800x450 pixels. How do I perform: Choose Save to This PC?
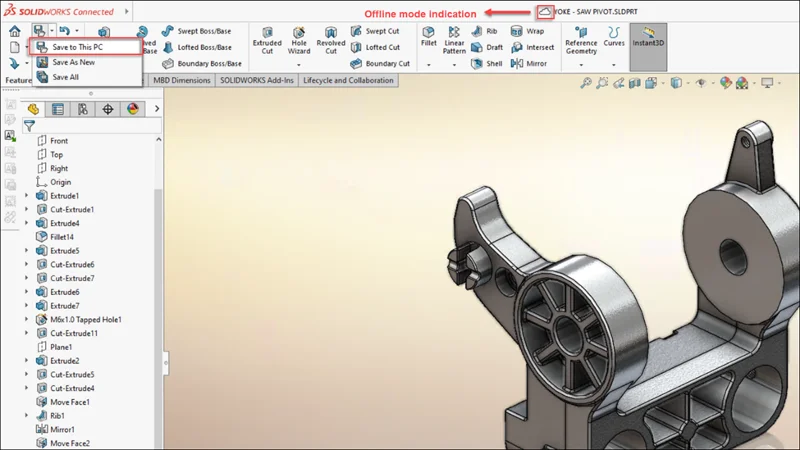77,47
